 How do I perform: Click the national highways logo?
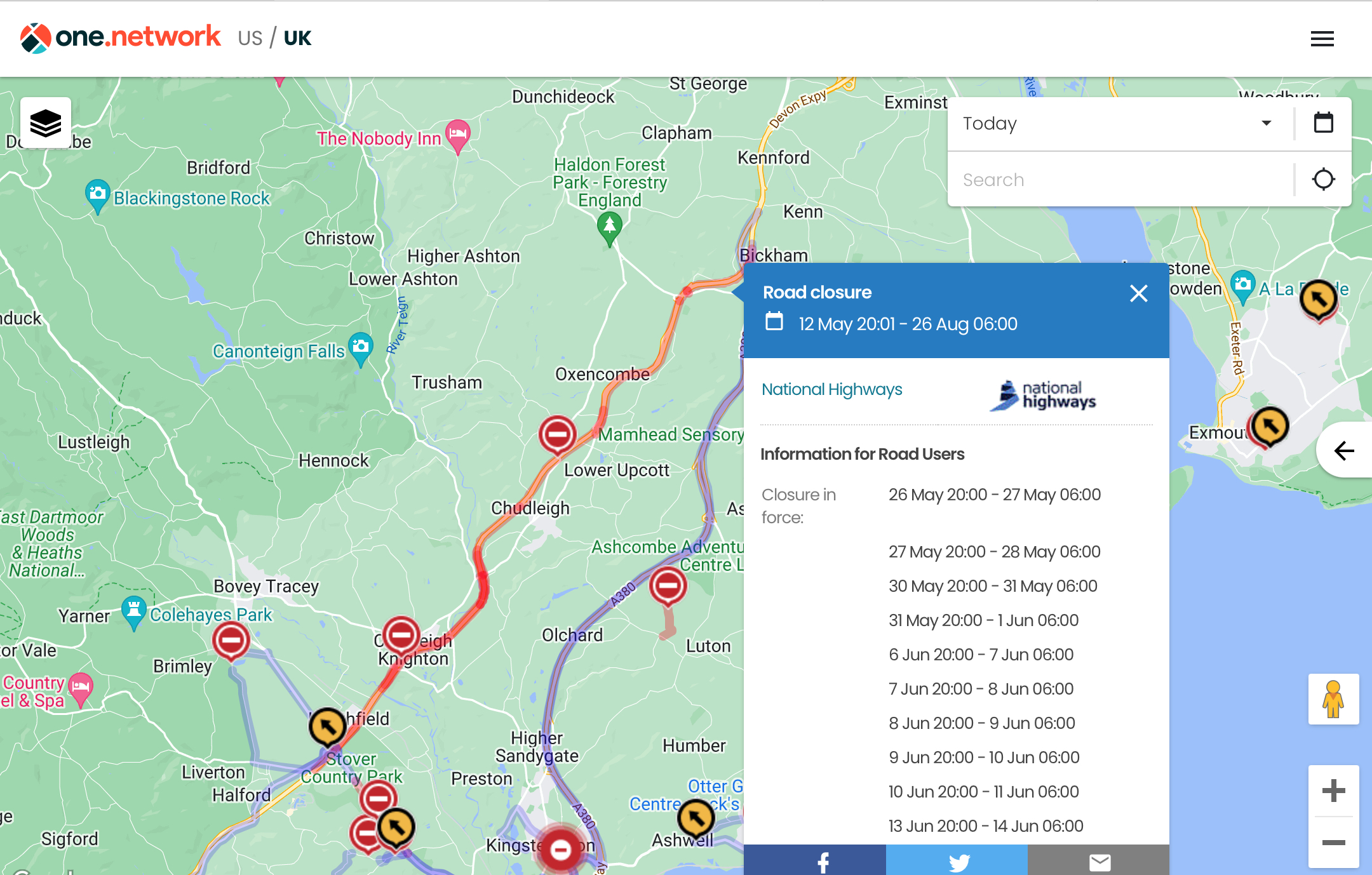[x=1043, y=396]
